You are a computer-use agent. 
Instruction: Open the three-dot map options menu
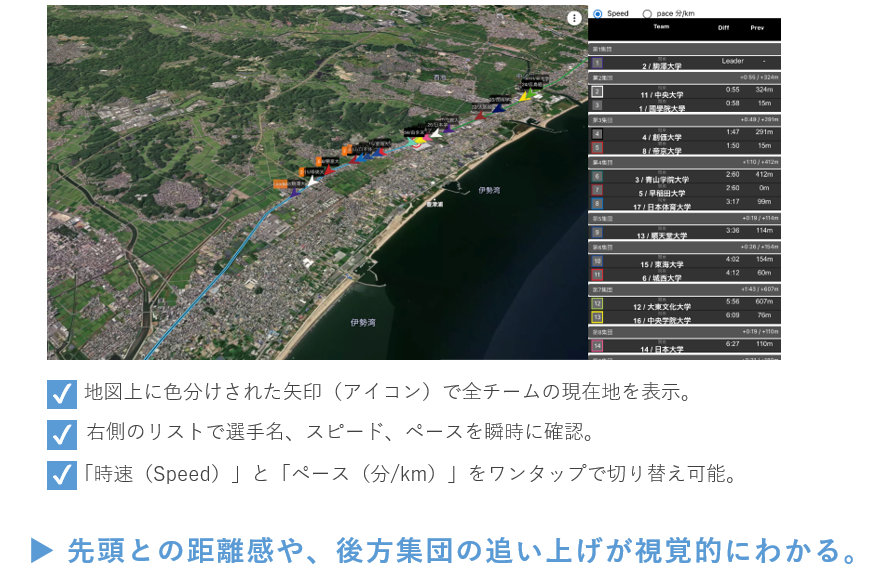[x=574, y=18]
